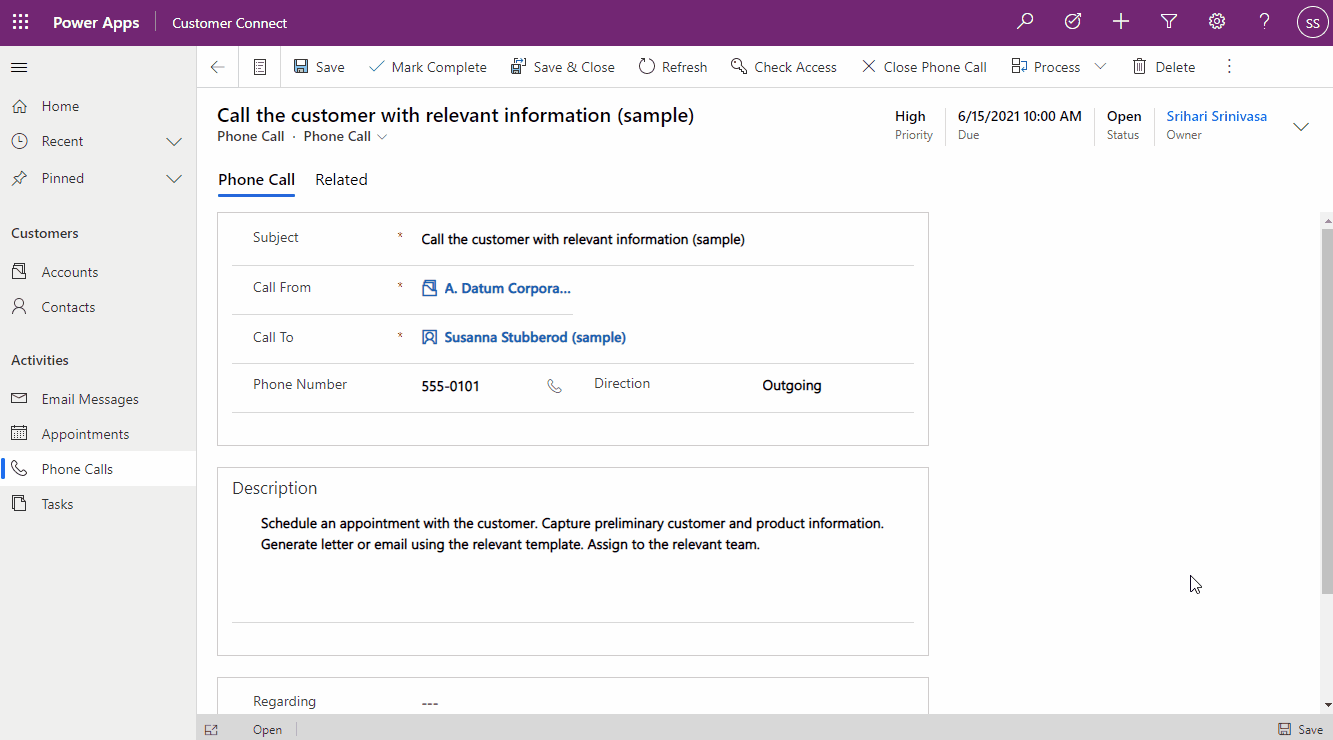This screenshot has width=1333, height=740.
Task: Switch to the Related tab
Action: 341,180
